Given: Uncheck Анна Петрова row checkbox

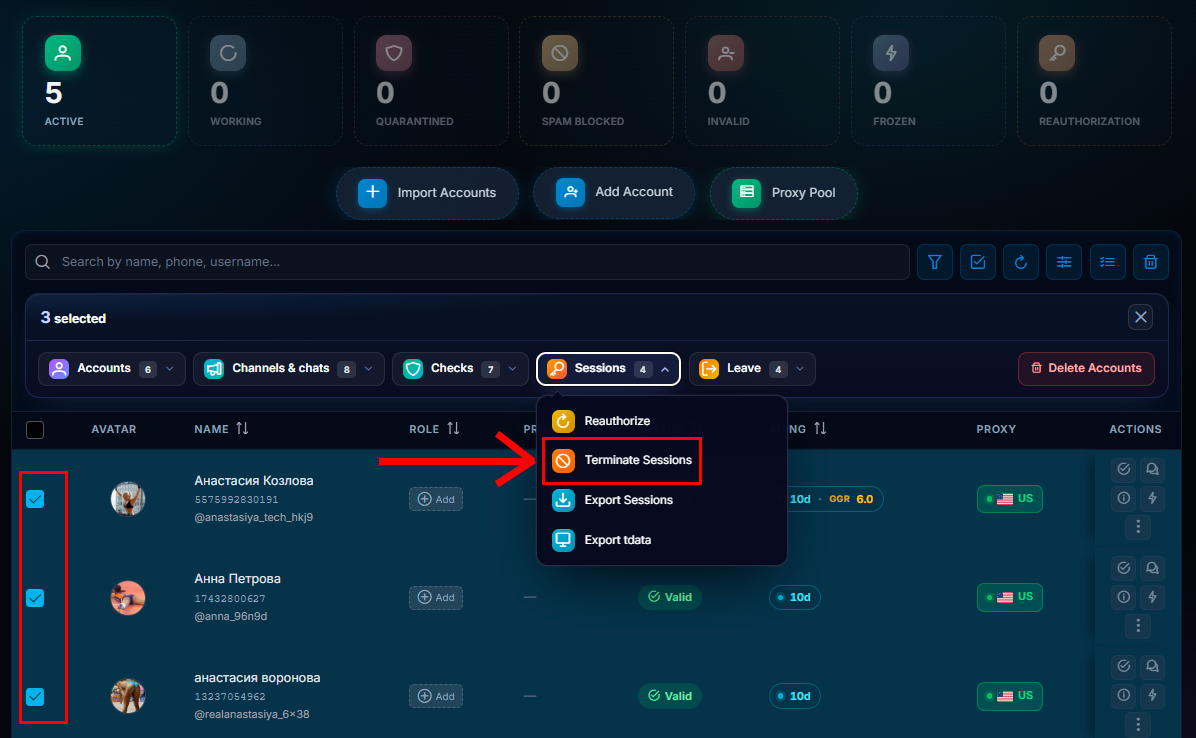Looking at the screenshot, I should pos(35,598).
